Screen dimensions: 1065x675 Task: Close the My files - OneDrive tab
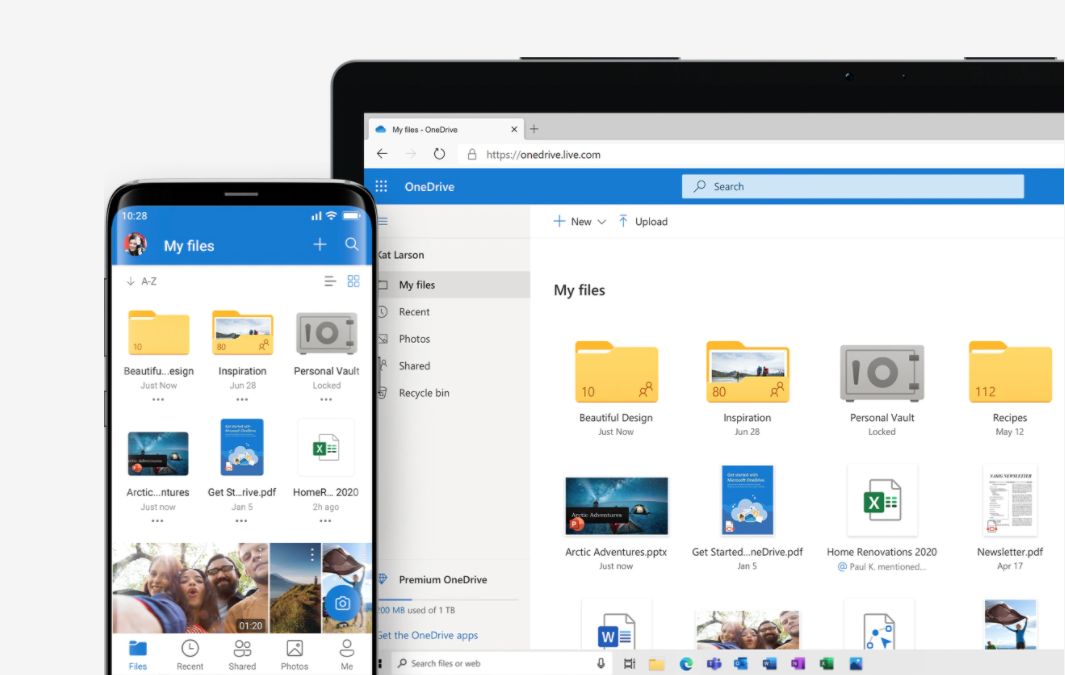514,129
